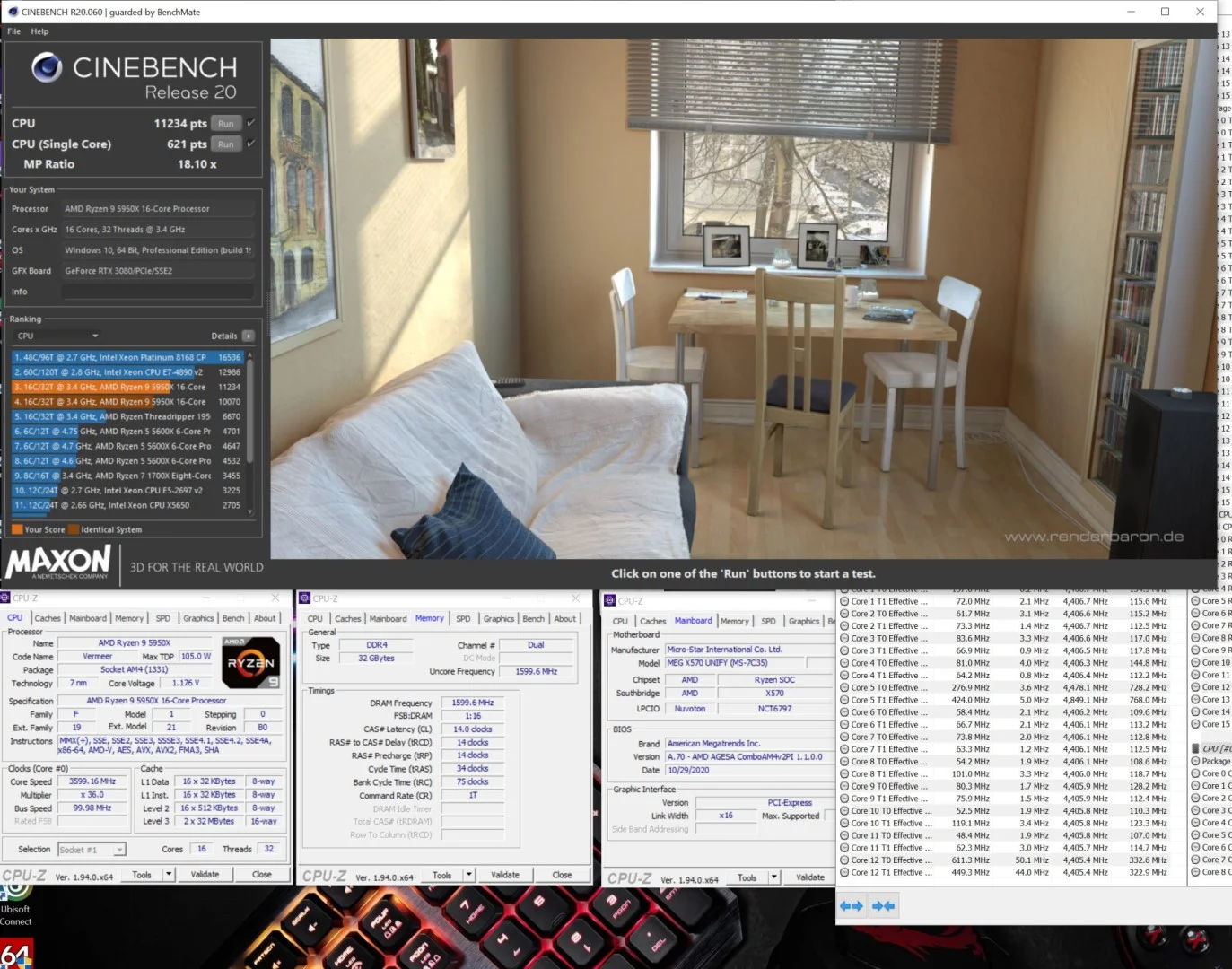Open the Help menu in Cinebench
This screenshot has height=969, width=1232.
point(39,31)
